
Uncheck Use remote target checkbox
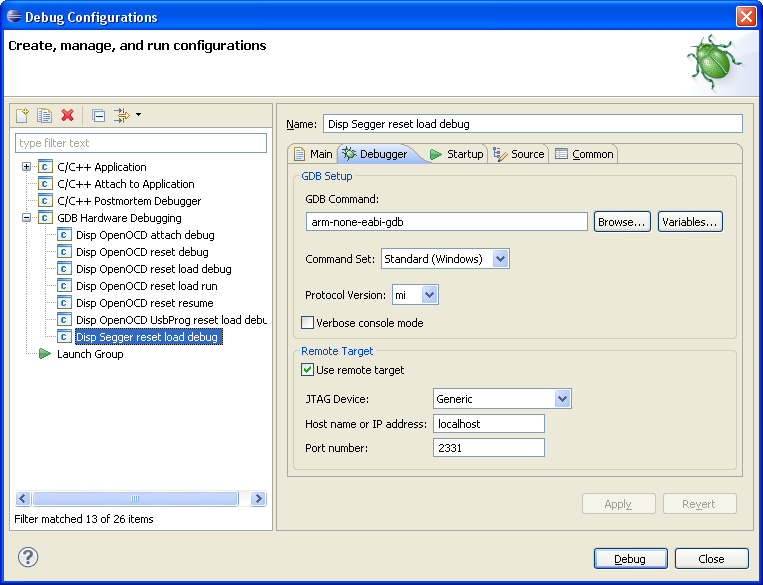pos(308,370)
